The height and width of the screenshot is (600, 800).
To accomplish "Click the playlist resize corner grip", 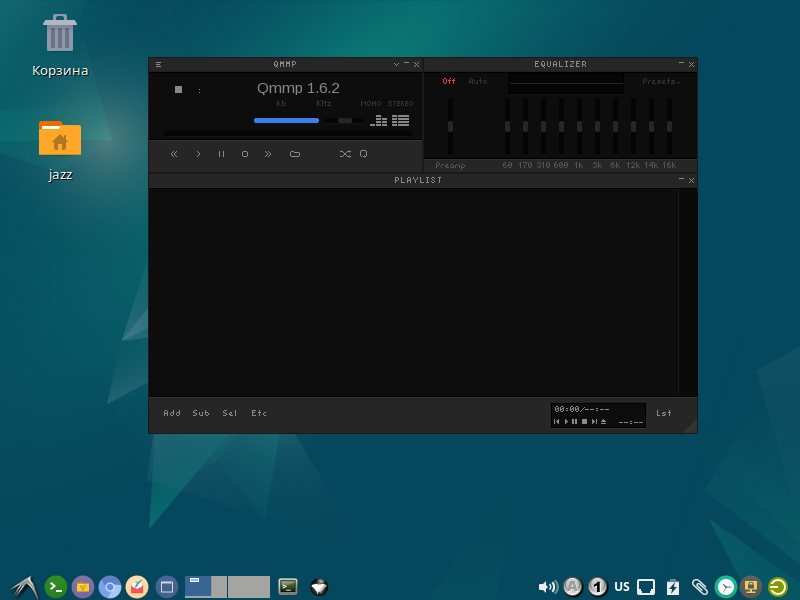I will coord(690,427).
